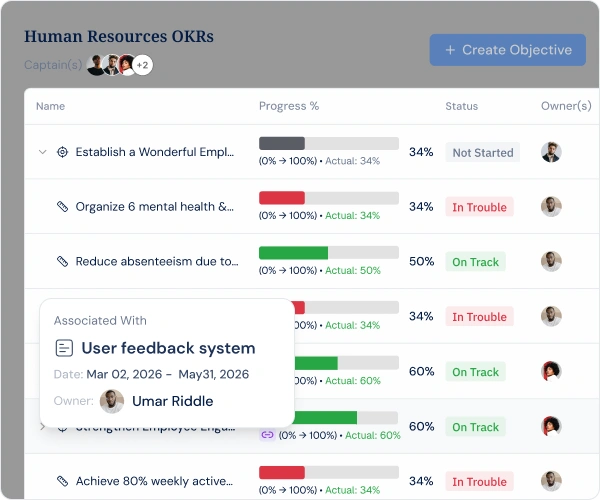Click the purple link icon under Strengthen Employee progress
Screen dimensions: 600x500
[x=267, y=435]
